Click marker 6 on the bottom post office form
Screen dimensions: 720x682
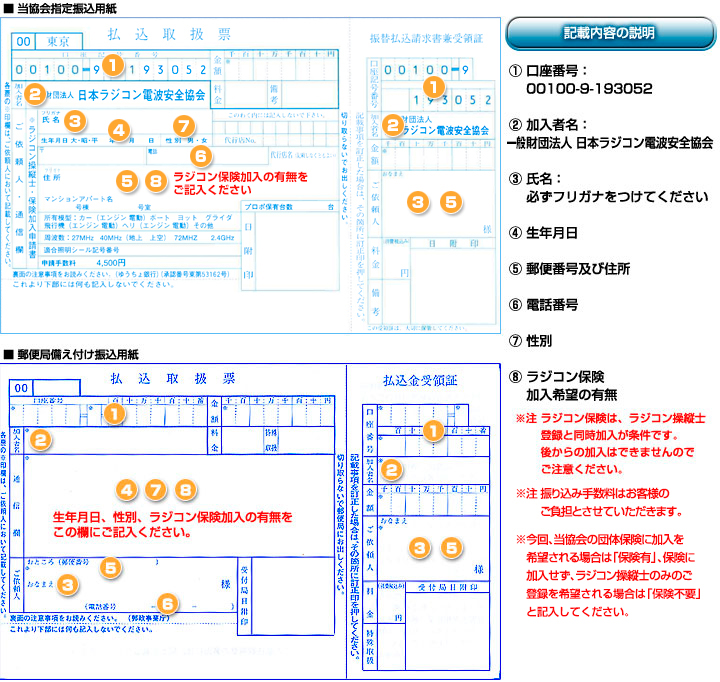[168, 603]
